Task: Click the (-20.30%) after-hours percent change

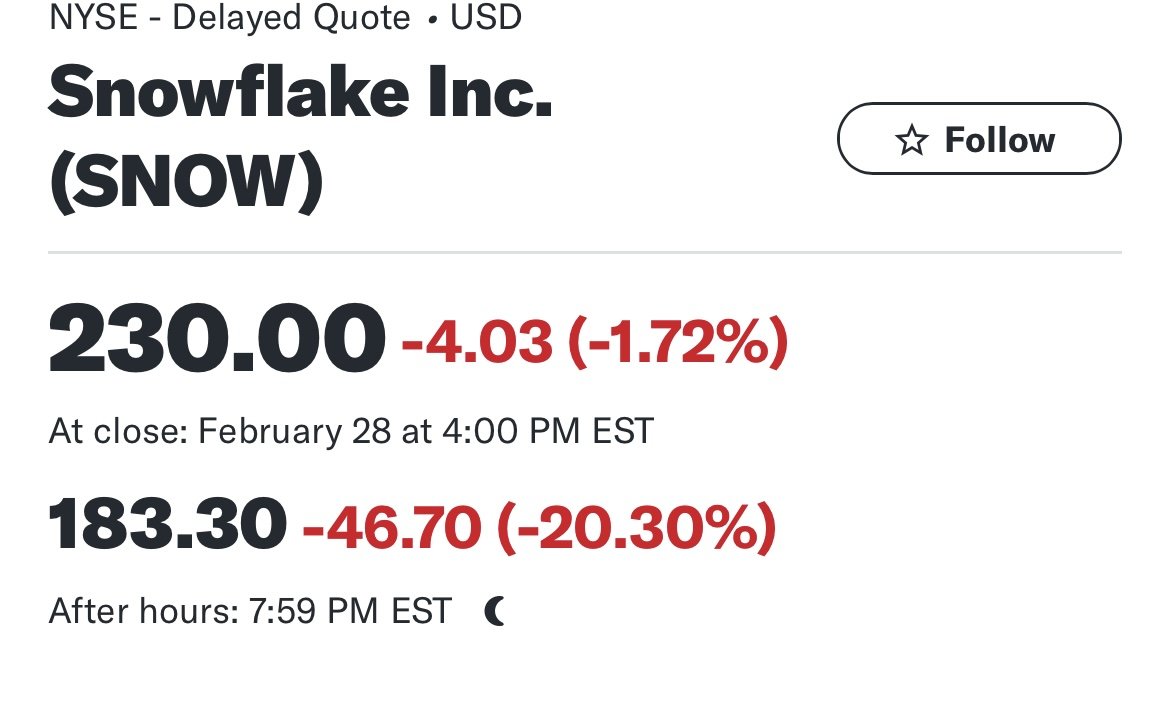Action: tap(637, 527)
